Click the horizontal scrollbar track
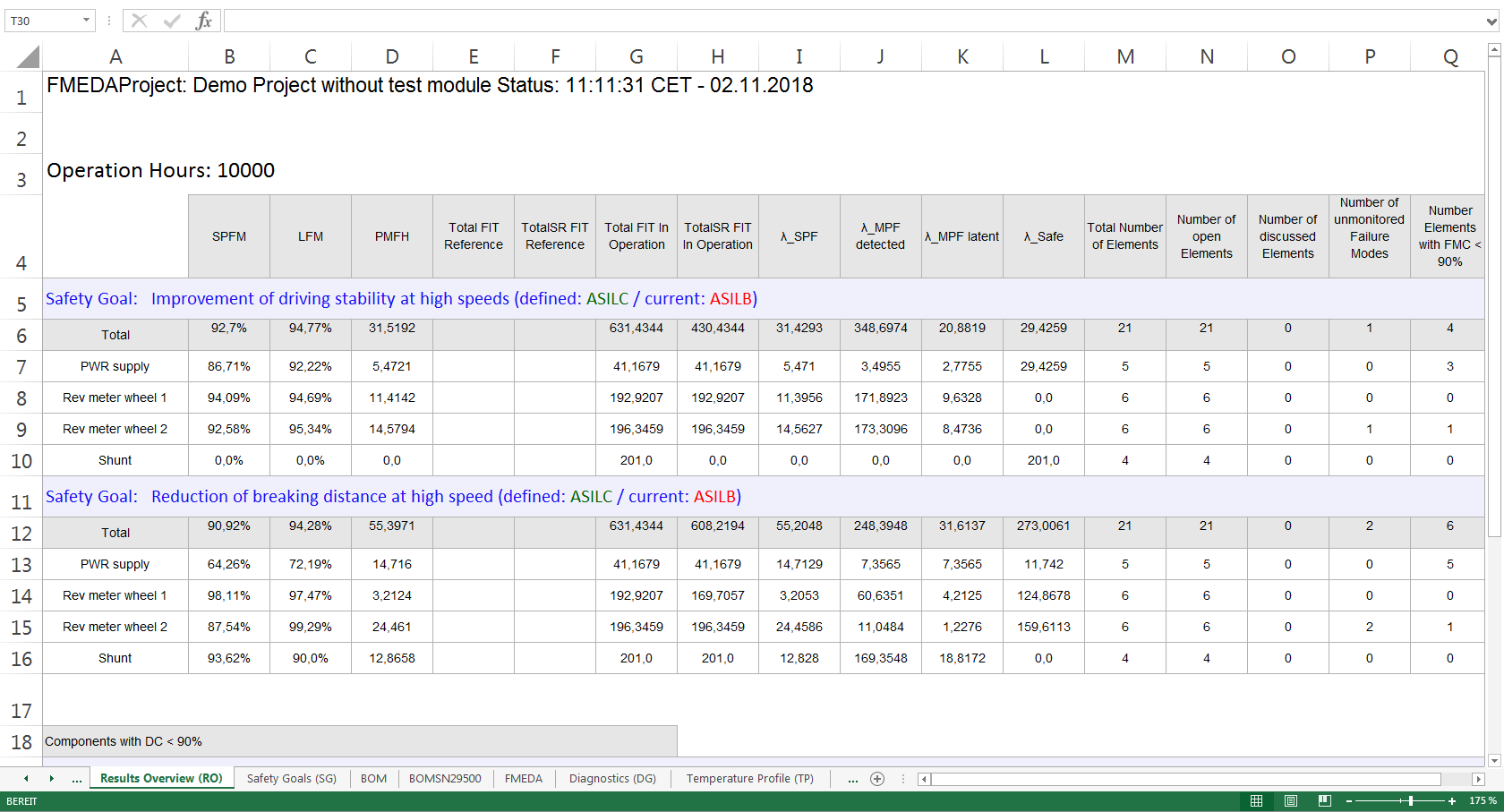The height and width of the screenshot is (812, 1504). click(x=1186, y=779)
